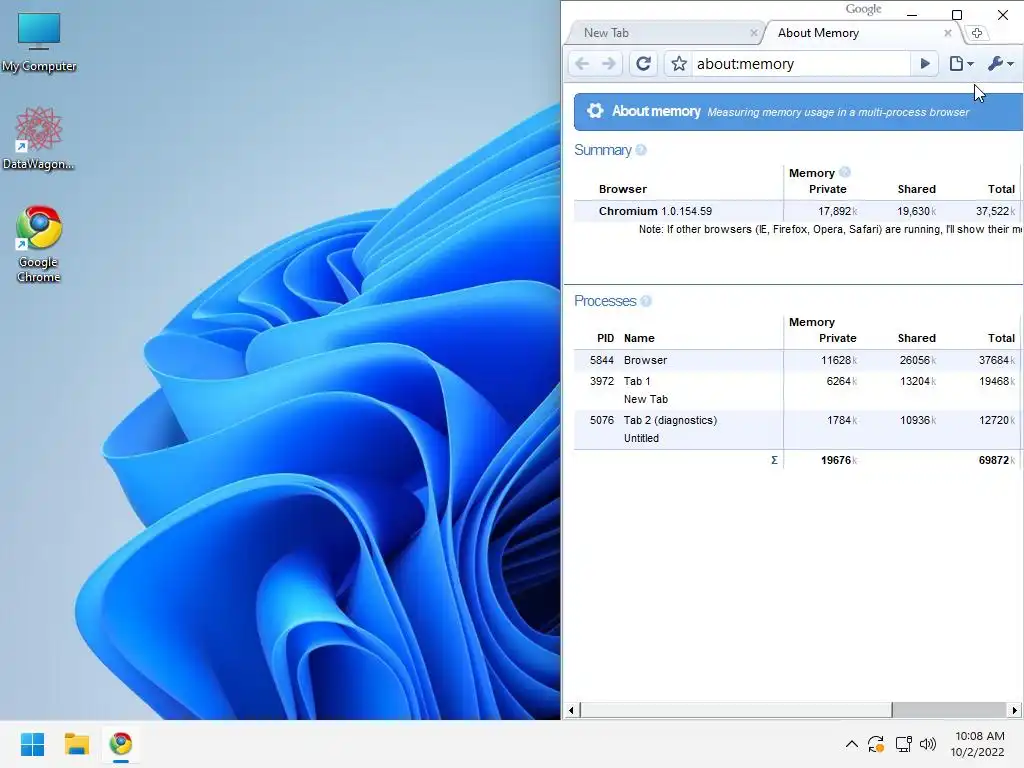Open the Windows Start menu

33,744
